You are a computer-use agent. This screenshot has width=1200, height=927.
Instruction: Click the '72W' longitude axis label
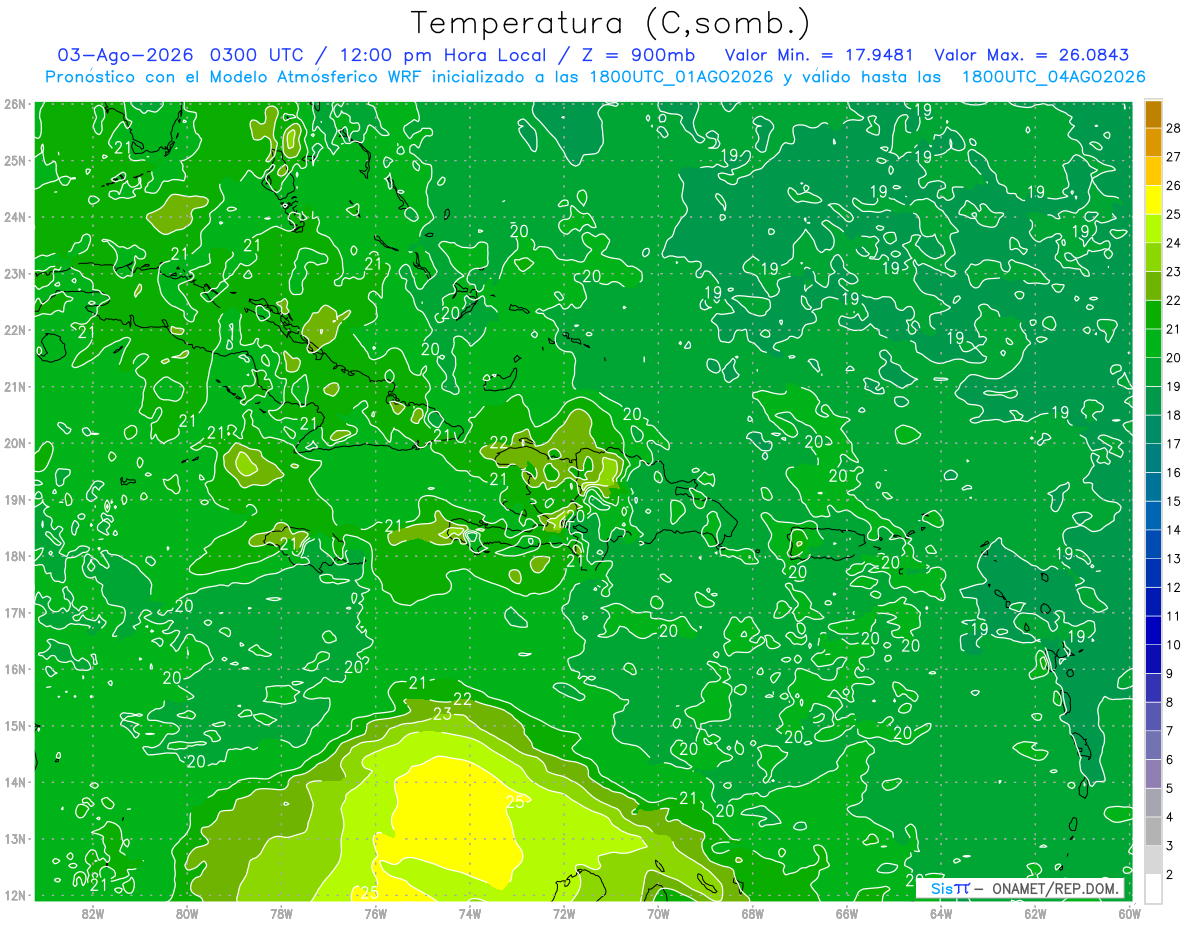[564, 913]
